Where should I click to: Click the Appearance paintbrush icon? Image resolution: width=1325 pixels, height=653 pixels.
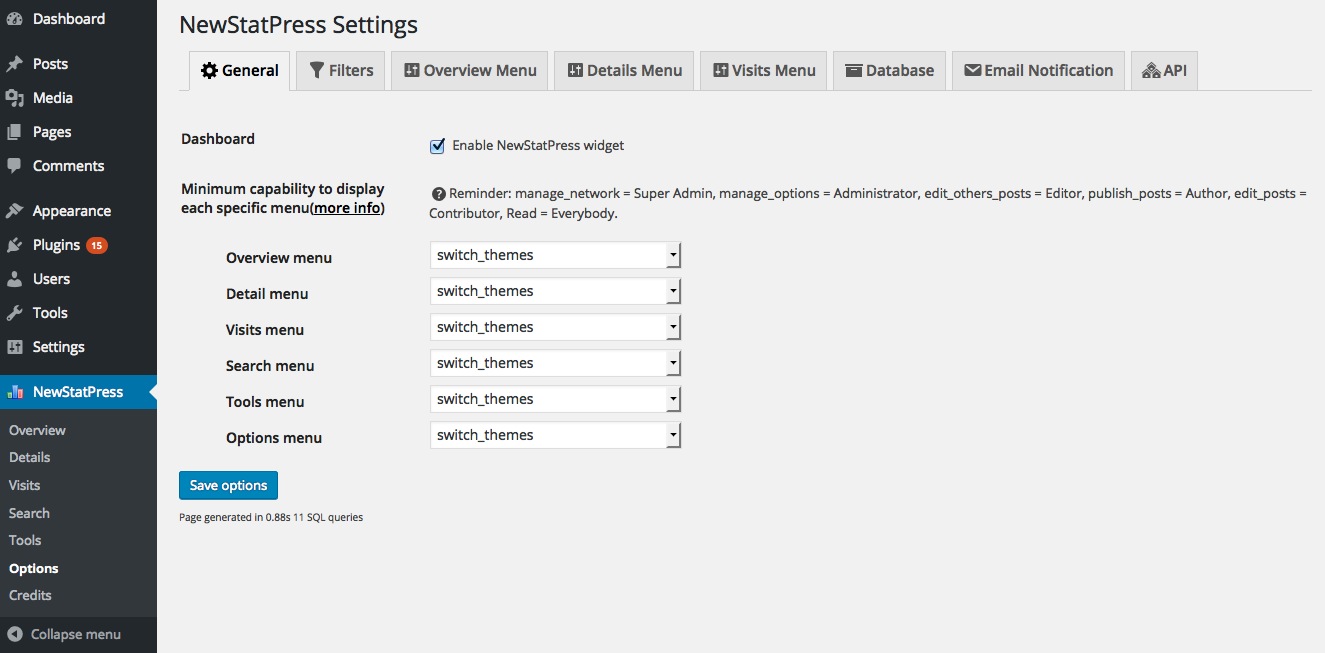(14, 211)
